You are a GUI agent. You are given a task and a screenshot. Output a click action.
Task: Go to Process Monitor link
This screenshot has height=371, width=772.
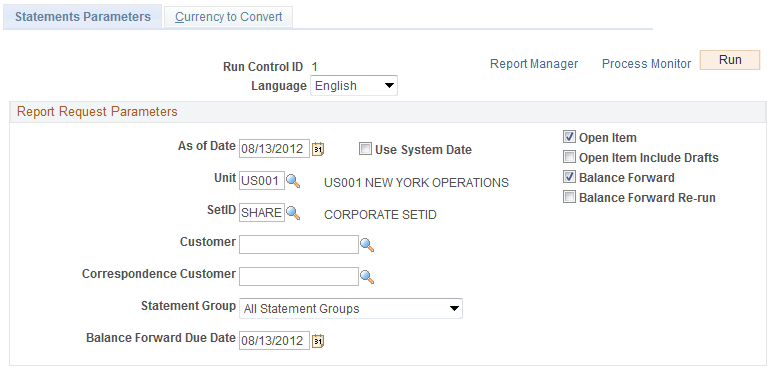(646, 63)
